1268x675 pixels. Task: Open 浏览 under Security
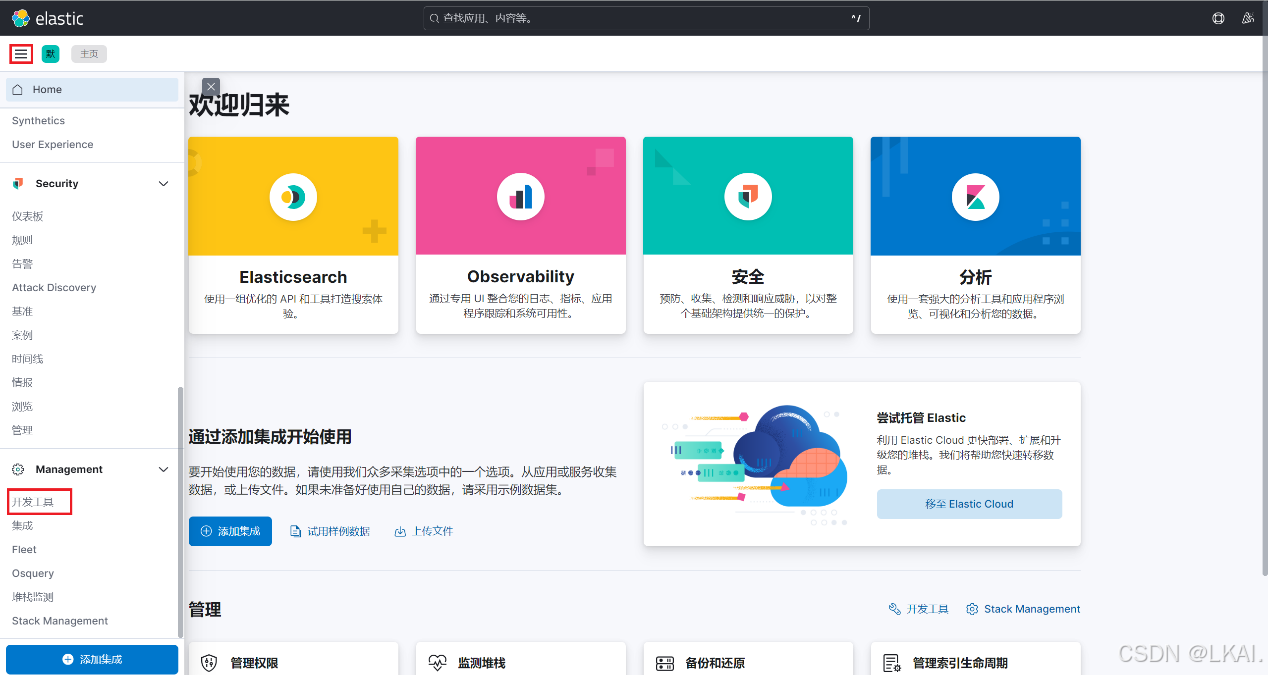22,407
